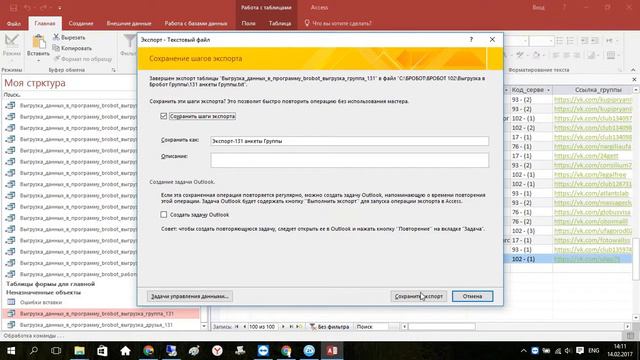
Task: Open the Работа с базами данных tab
Action: [196, 24]
